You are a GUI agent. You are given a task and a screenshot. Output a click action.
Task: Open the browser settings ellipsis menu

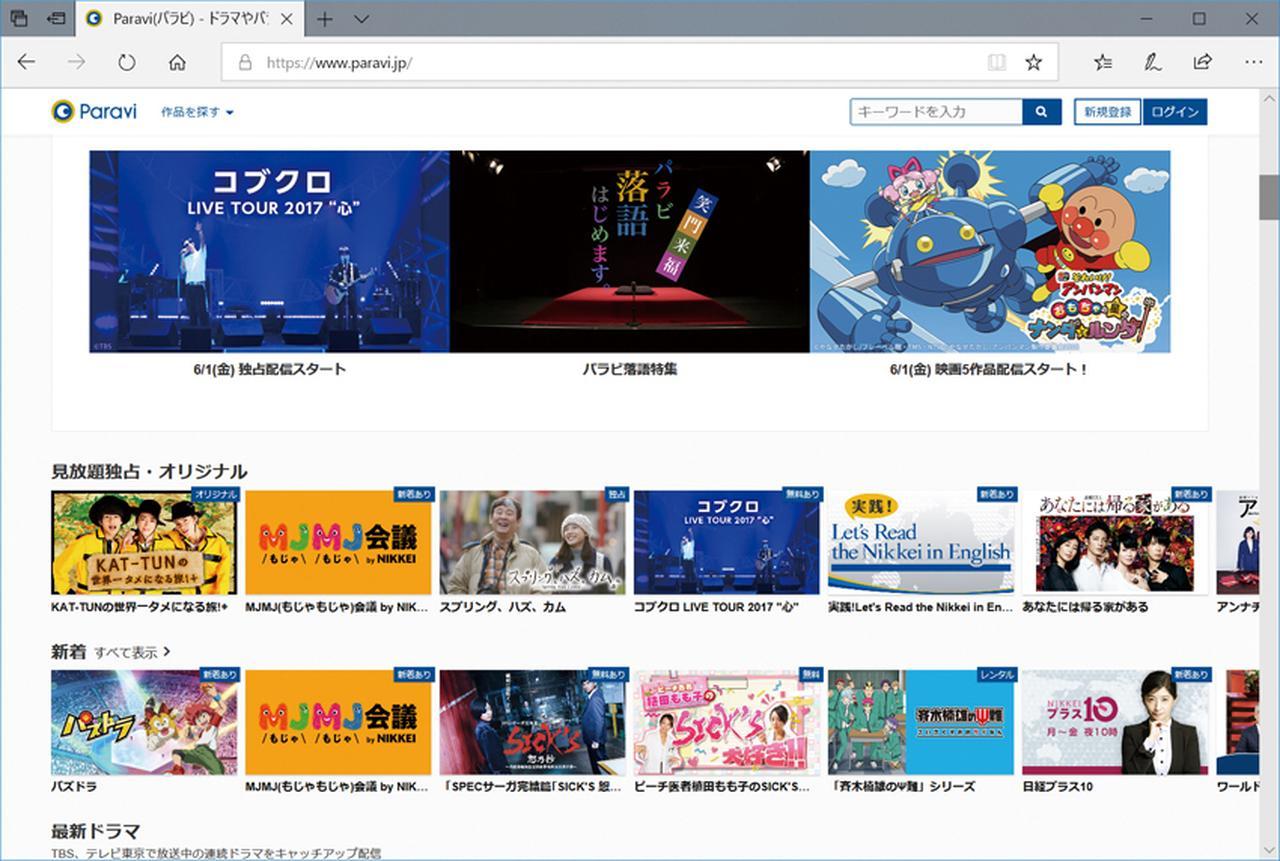pyautogui.click(x=1253, y=62)
